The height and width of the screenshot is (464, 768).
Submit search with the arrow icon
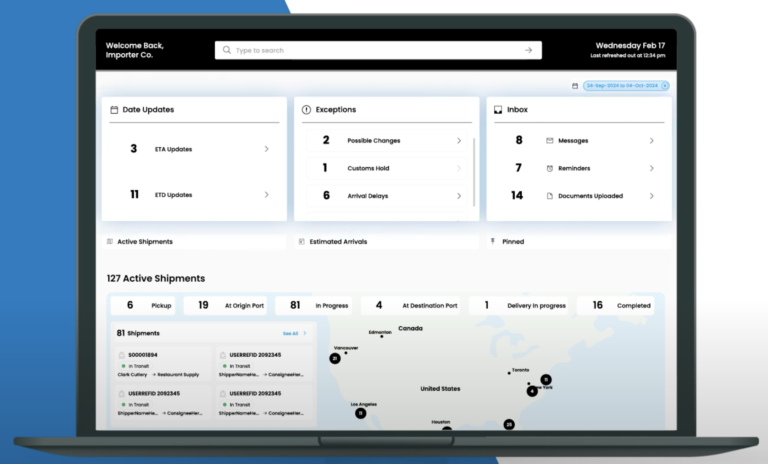(x=528, y=50)
